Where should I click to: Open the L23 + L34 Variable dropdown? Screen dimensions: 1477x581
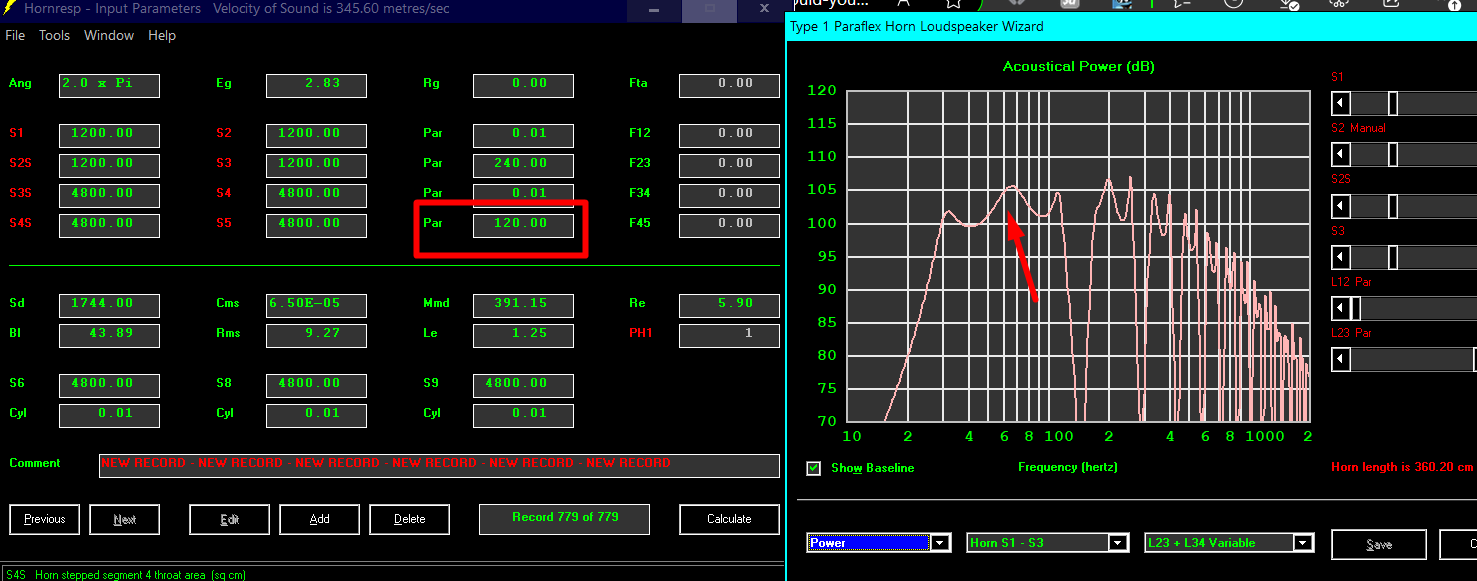(1303, 543)
